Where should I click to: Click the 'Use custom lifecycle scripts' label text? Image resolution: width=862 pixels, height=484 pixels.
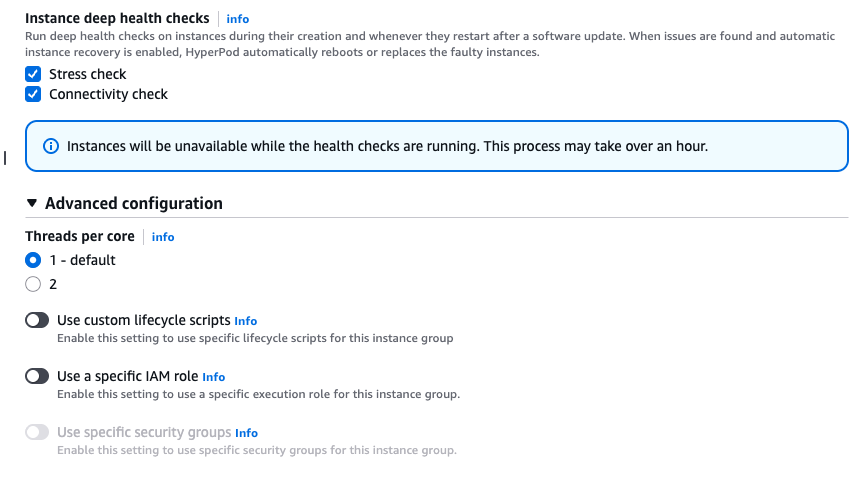144,321
